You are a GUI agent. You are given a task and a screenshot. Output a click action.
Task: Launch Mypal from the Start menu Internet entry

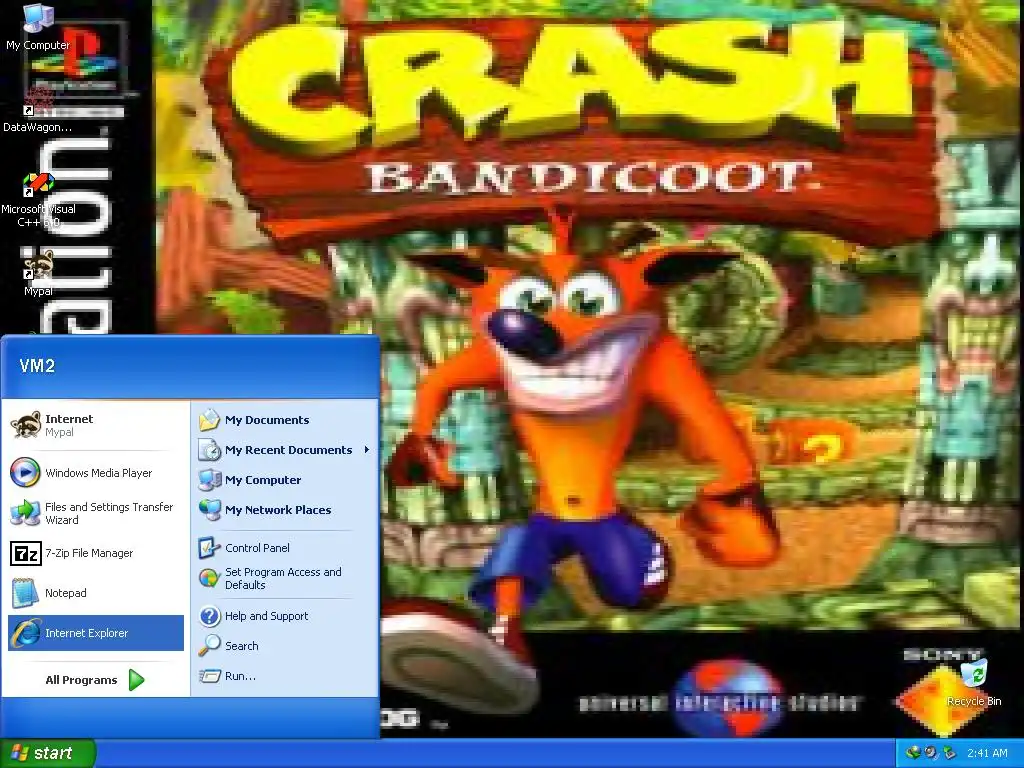96,425
